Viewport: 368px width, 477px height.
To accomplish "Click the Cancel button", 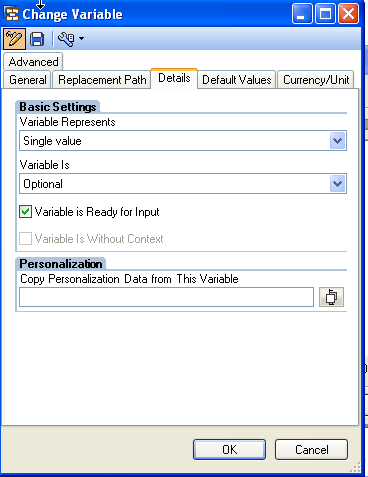I will coord(312,450).
